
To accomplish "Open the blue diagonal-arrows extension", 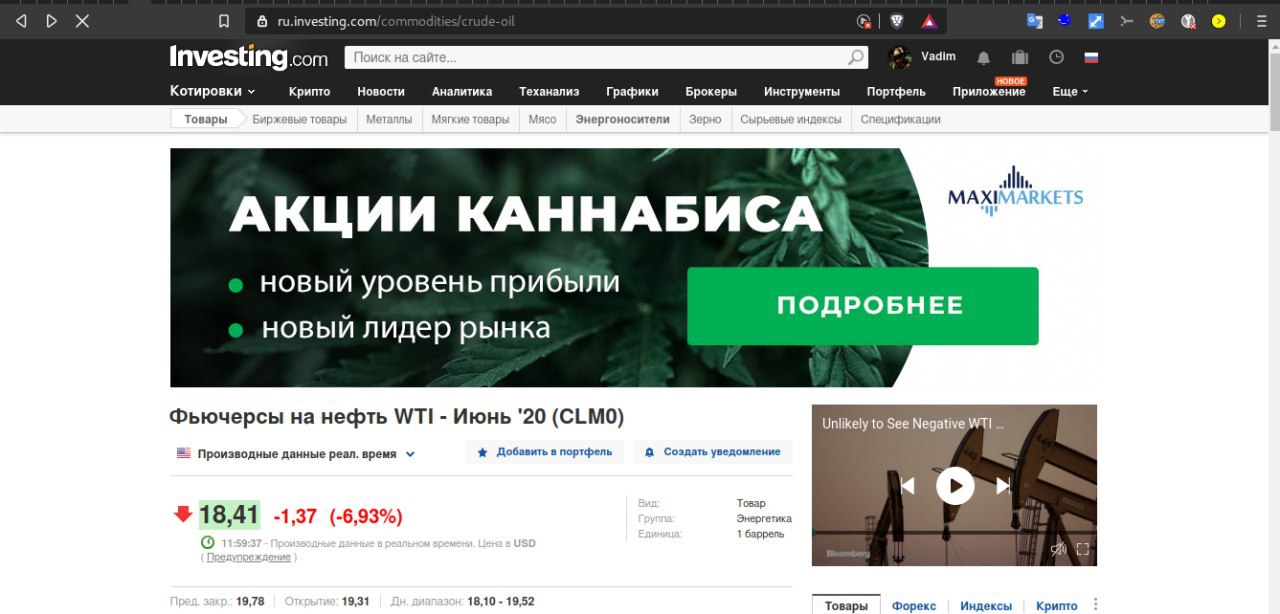I will (x=1096, y=20).
